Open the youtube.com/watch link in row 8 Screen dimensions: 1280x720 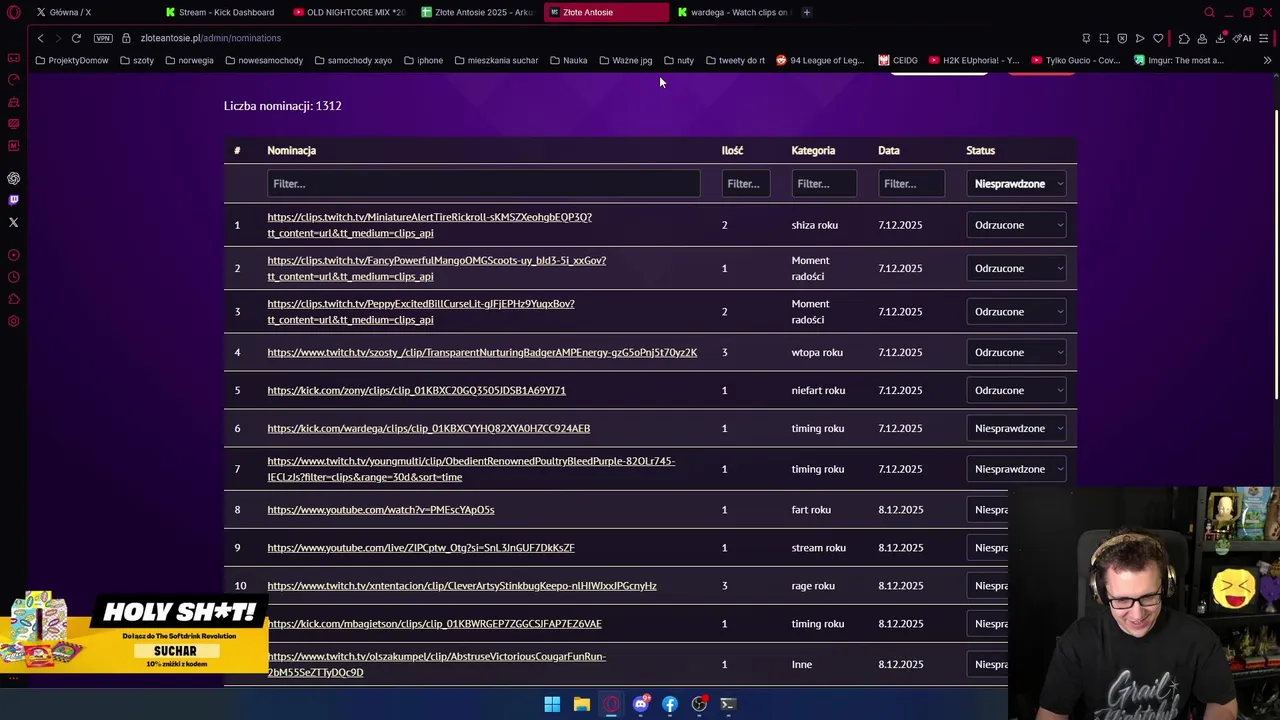tap(381, 510)
